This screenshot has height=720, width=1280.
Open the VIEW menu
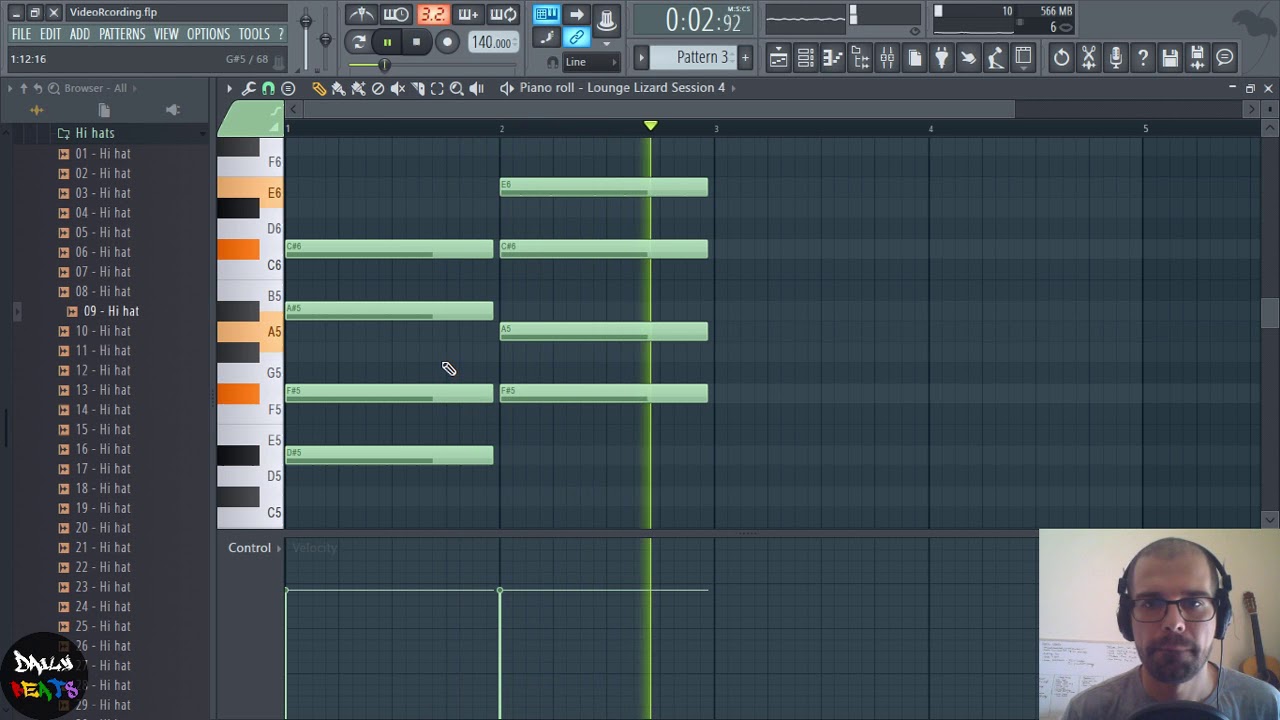click(x=166, y=34)
